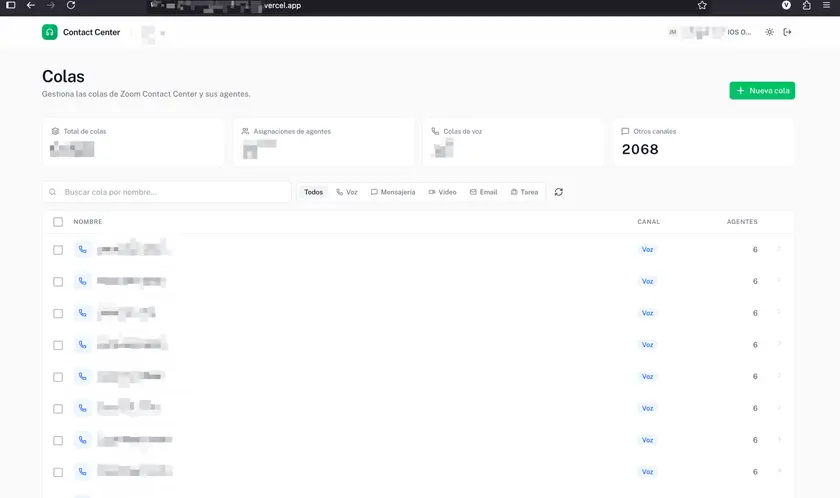The image size is (840, 498).
Task: Show only Video queues tab
Action: click(x=442, y=192)
